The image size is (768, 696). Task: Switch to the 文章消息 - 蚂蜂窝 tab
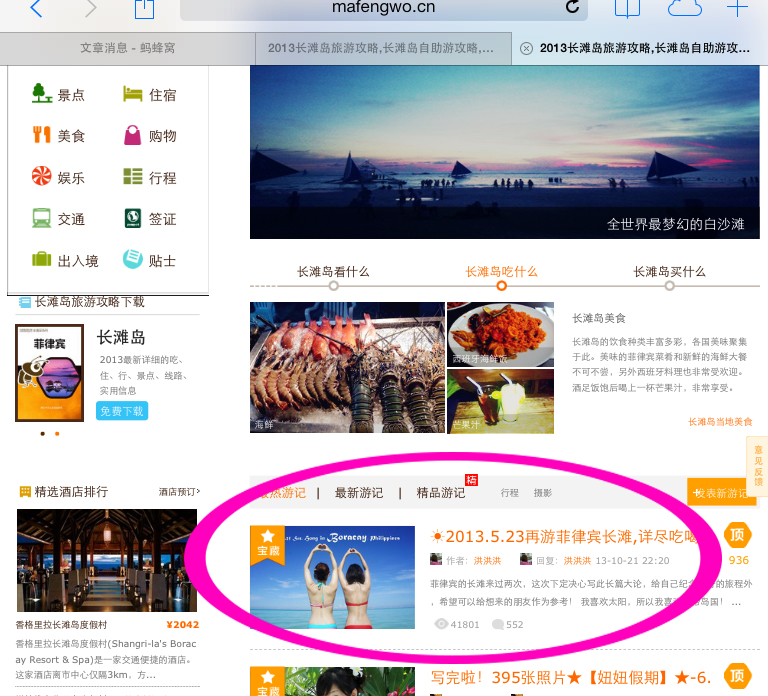(x=127, y=48)
